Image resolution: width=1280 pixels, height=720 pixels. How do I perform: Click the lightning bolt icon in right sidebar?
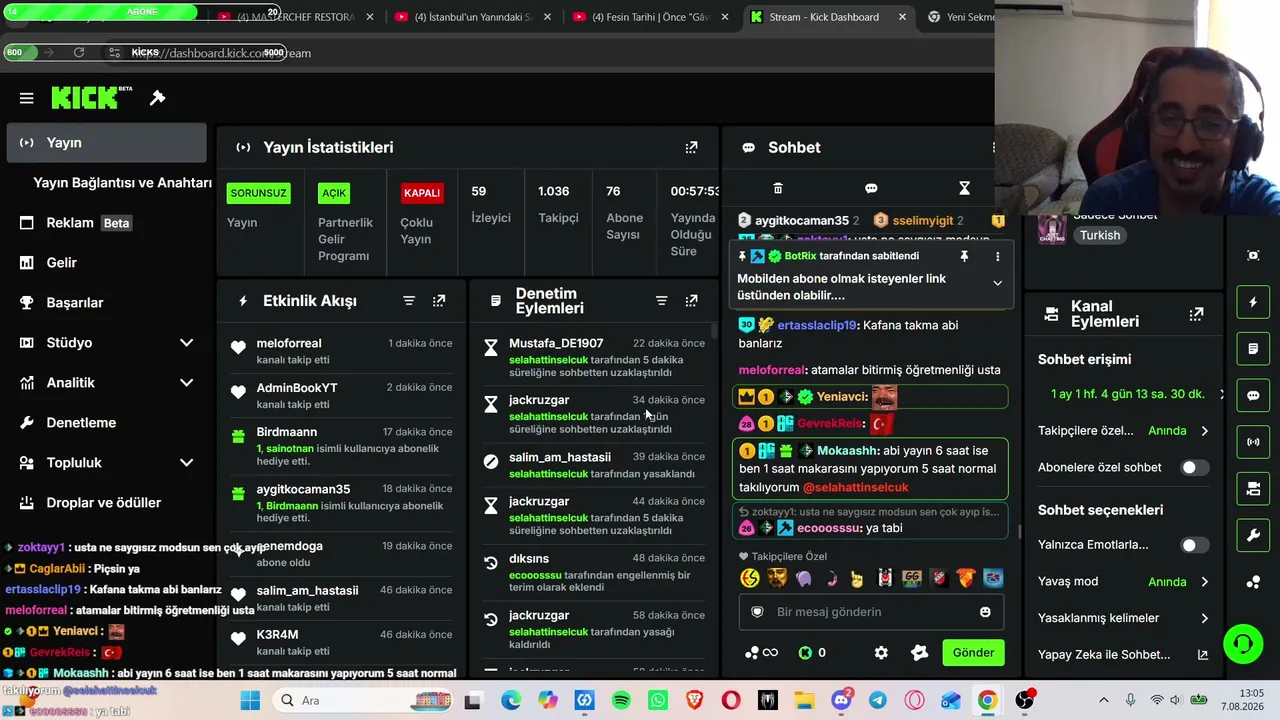pos(1253,302)
